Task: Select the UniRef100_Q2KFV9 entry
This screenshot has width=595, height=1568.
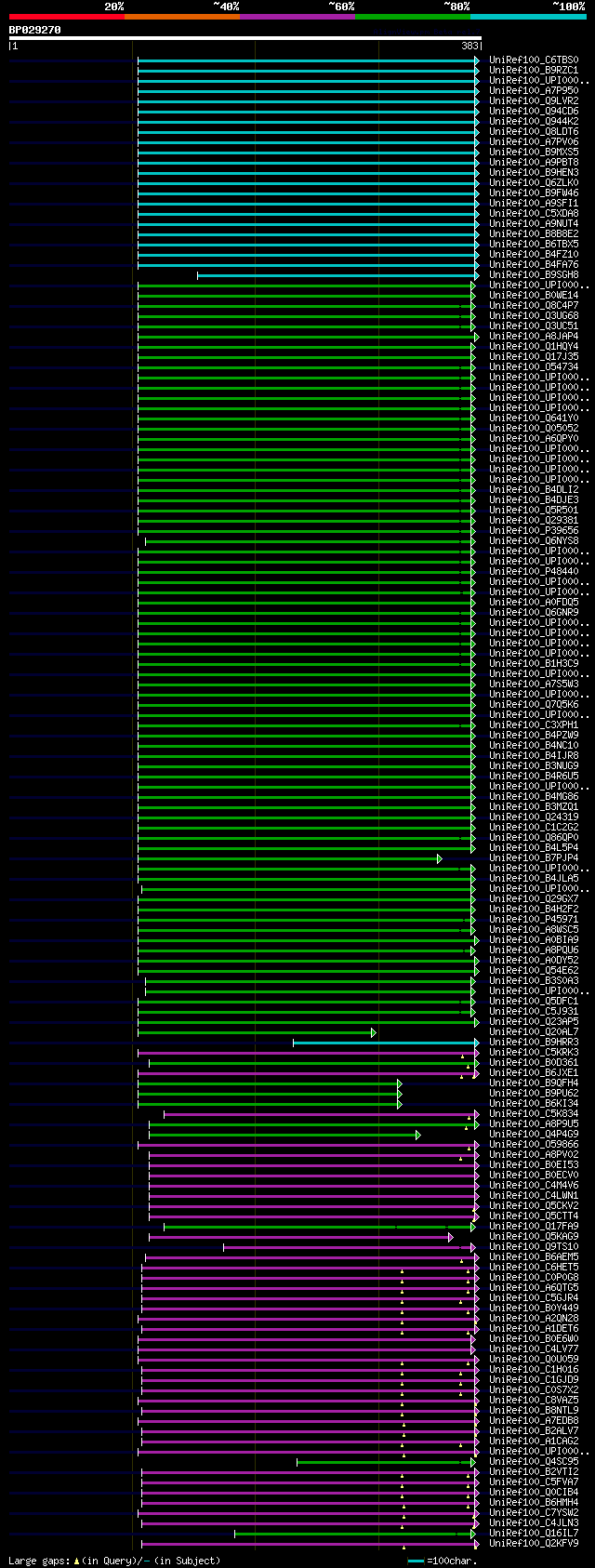Action: point(534,1544)
